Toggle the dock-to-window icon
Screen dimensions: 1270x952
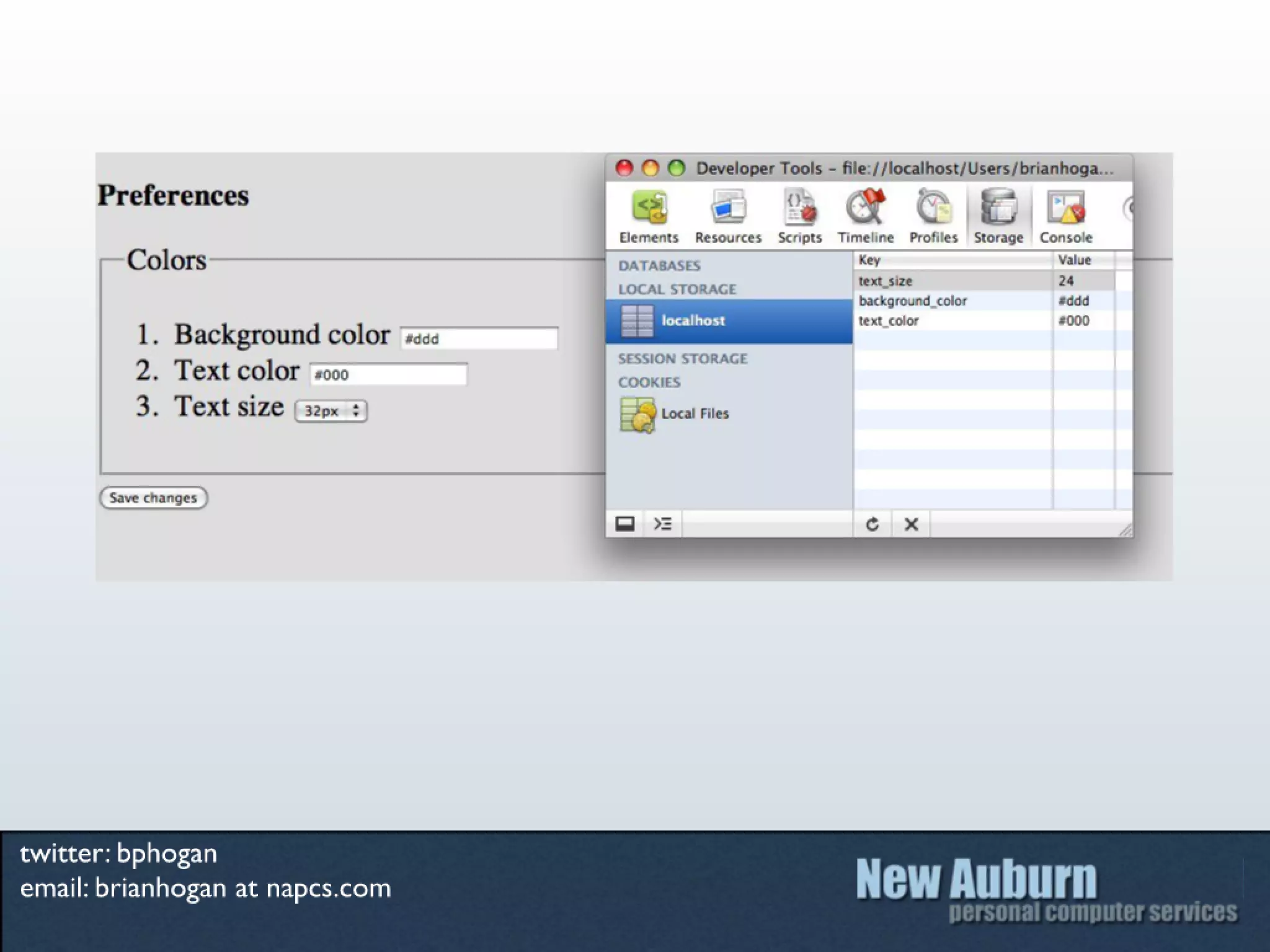[624, 524]
